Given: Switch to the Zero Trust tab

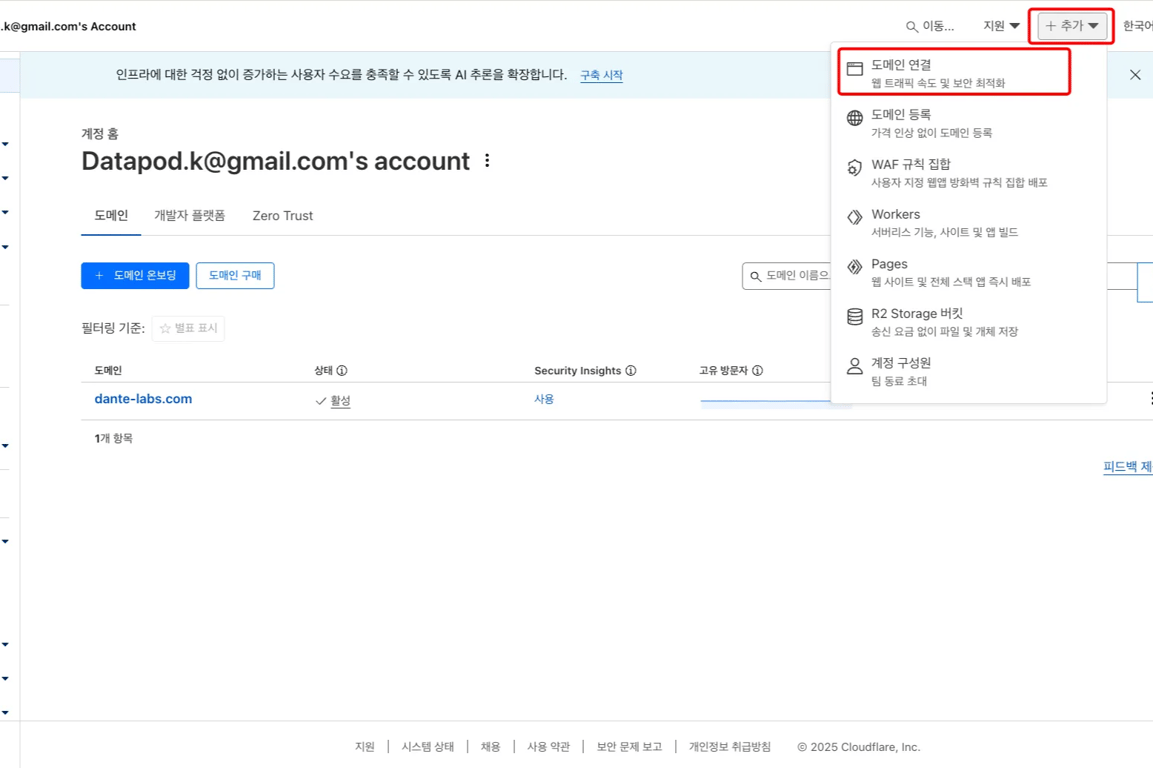Looking at the screenshot, I should [x=282, y=216].
